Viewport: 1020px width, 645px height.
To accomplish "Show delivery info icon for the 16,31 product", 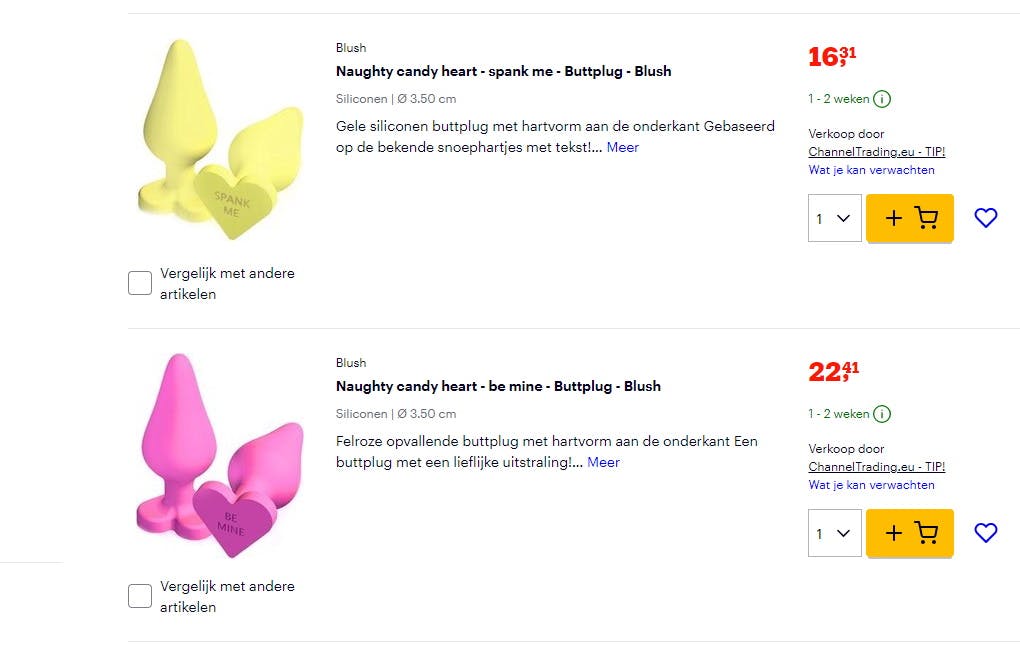I will pyautogui.click(x=882, y=99).
